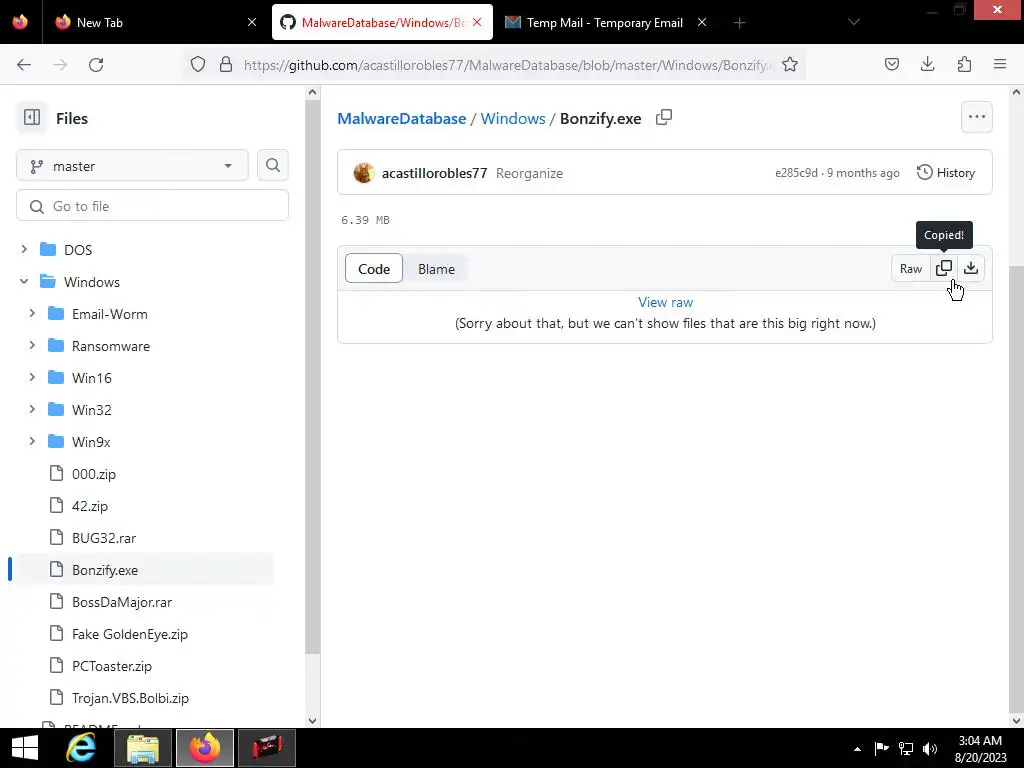Screen dimensions: 1024x768
Task: Copy raw file contents icon
Action: coord(944,268)
